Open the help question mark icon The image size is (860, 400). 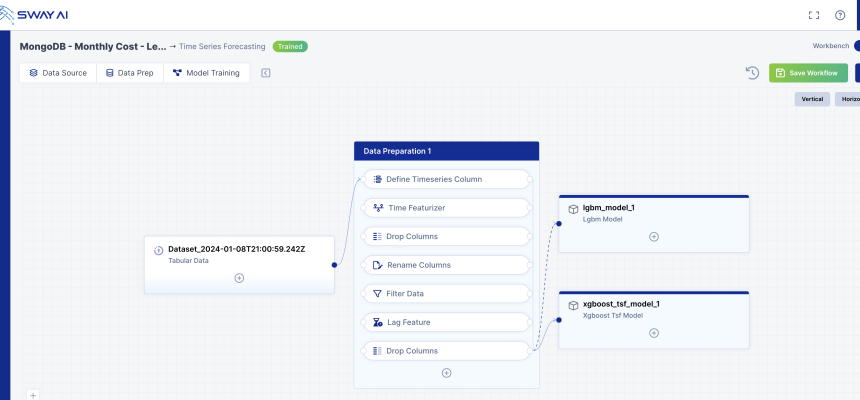pyautogui.click(x=840, y=15)
